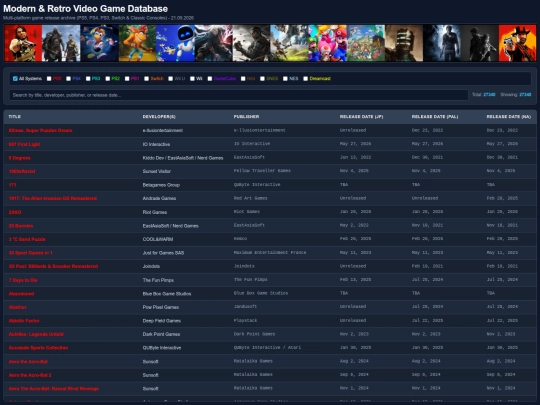Image resolution: width=540 pixels, height=405 pixels.
Task: Tick the SNES filter checkbox
Action: (x=262, y=79)
